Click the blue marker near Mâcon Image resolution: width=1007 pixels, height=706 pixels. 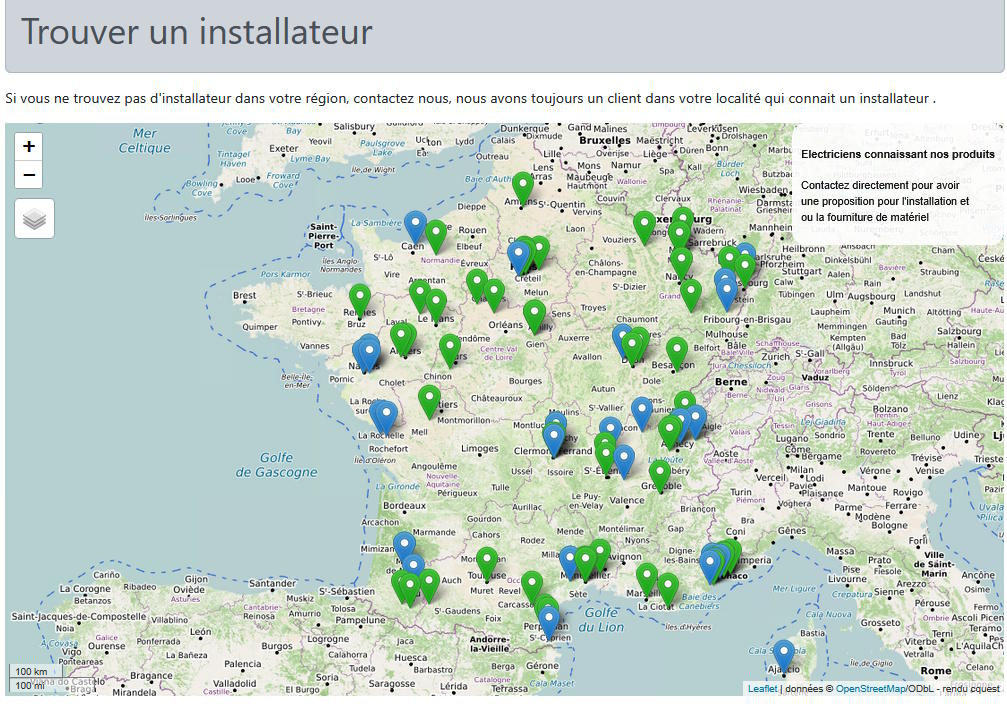[x=610, y=434]
